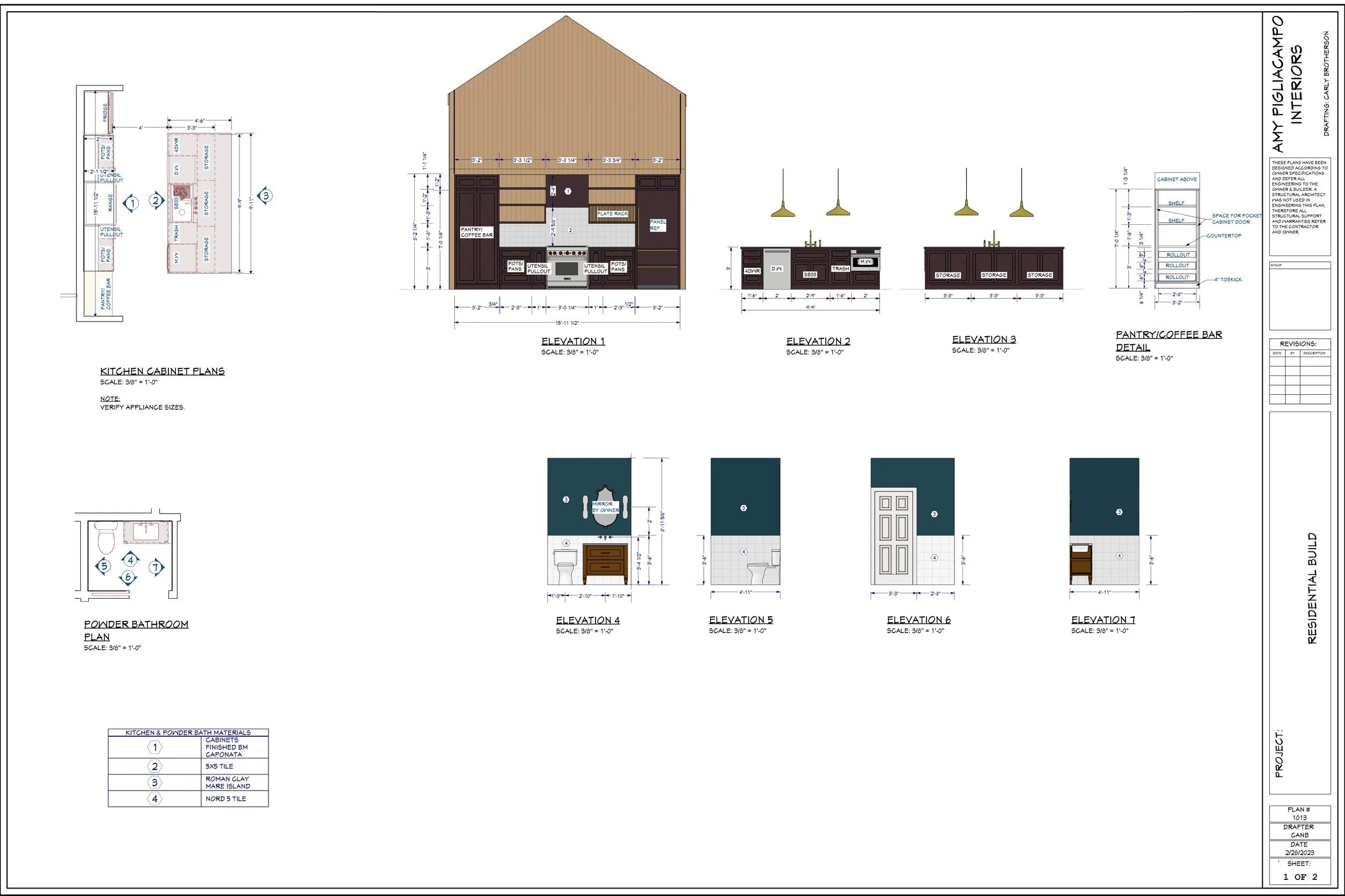Select the microwave in Elevation 2
1345x896 pixels.
[x=866, y=260]
